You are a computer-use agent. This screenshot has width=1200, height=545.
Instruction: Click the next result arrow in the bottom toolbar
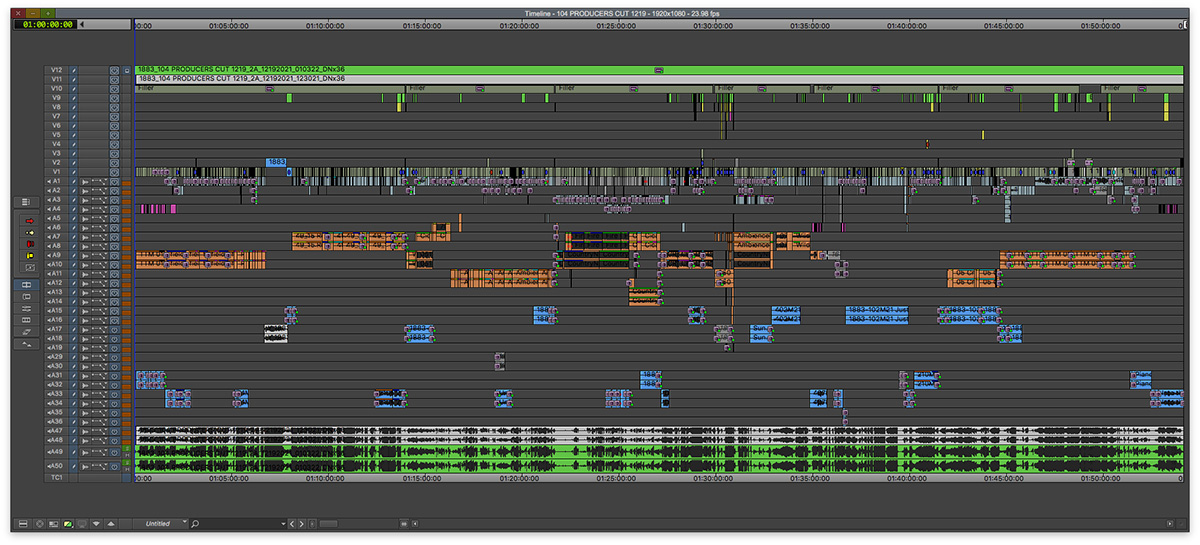301,524
